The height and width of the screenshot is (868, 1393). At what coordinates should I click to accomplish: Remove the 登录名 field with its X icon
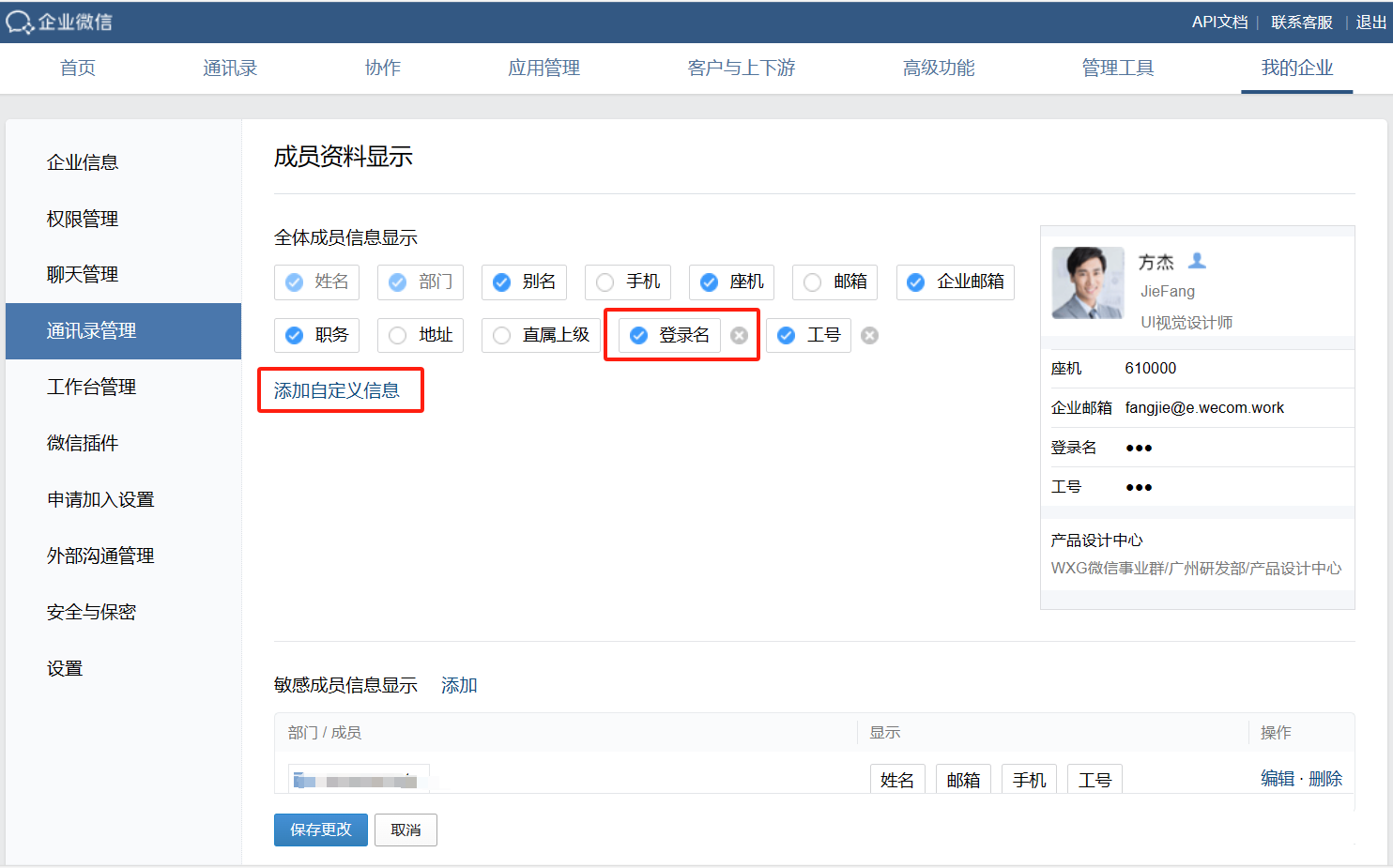point(740,336)
